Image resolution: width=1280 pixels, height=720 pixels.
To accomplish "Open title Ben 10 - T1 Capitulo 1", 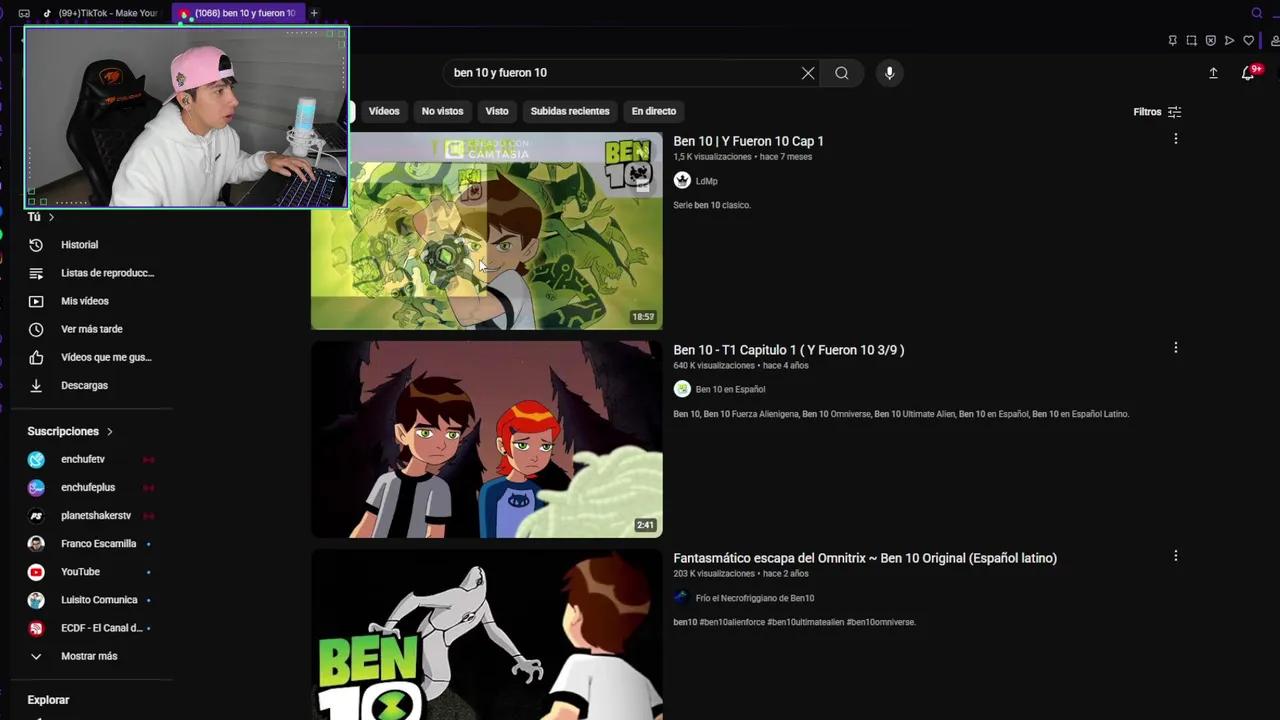I will [789, 350].
